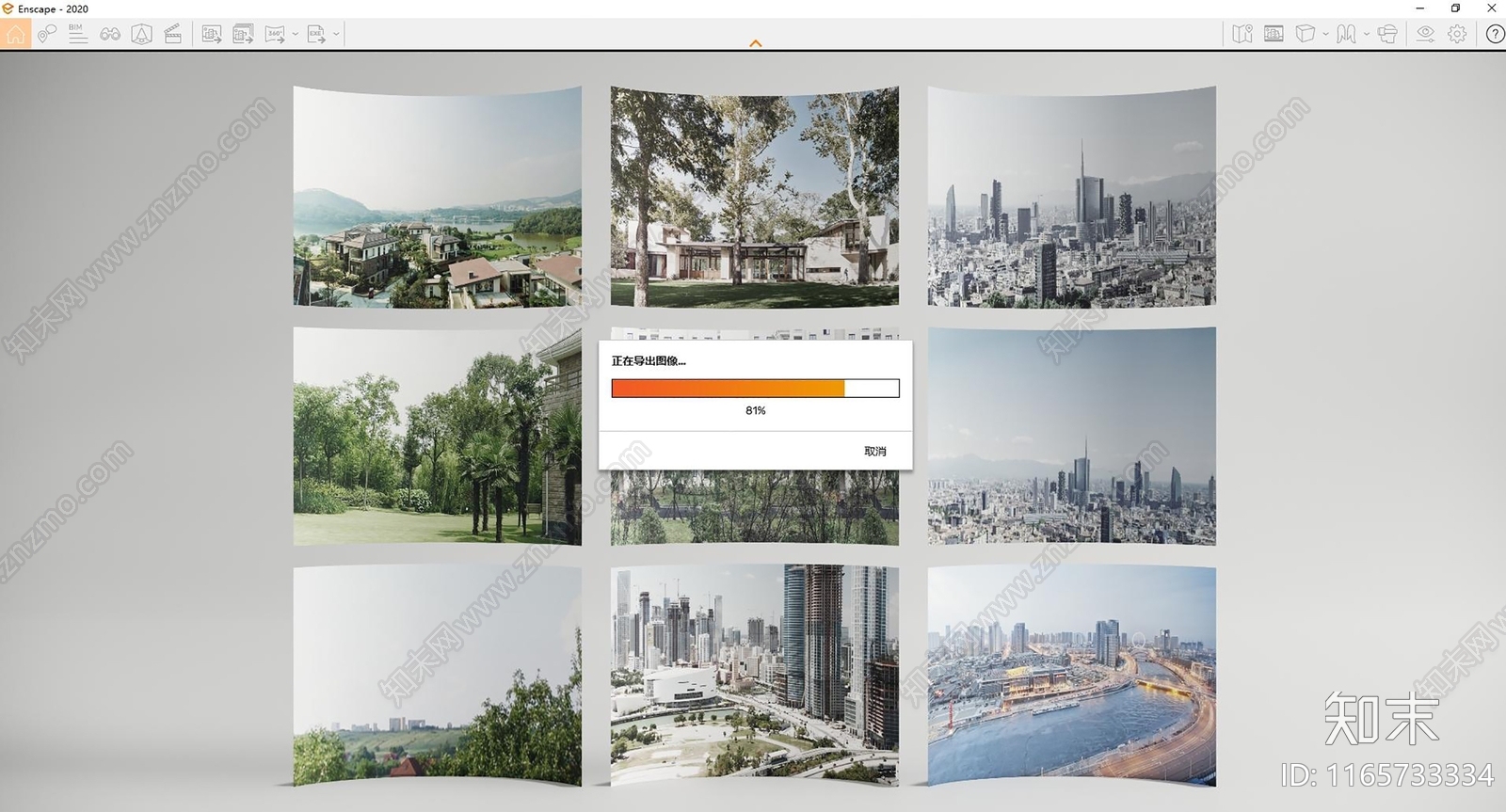This screenshot has height=812, width=1506.
Task: Select the riverside city dusk thumbnail
Action: tap(1072, 676)
